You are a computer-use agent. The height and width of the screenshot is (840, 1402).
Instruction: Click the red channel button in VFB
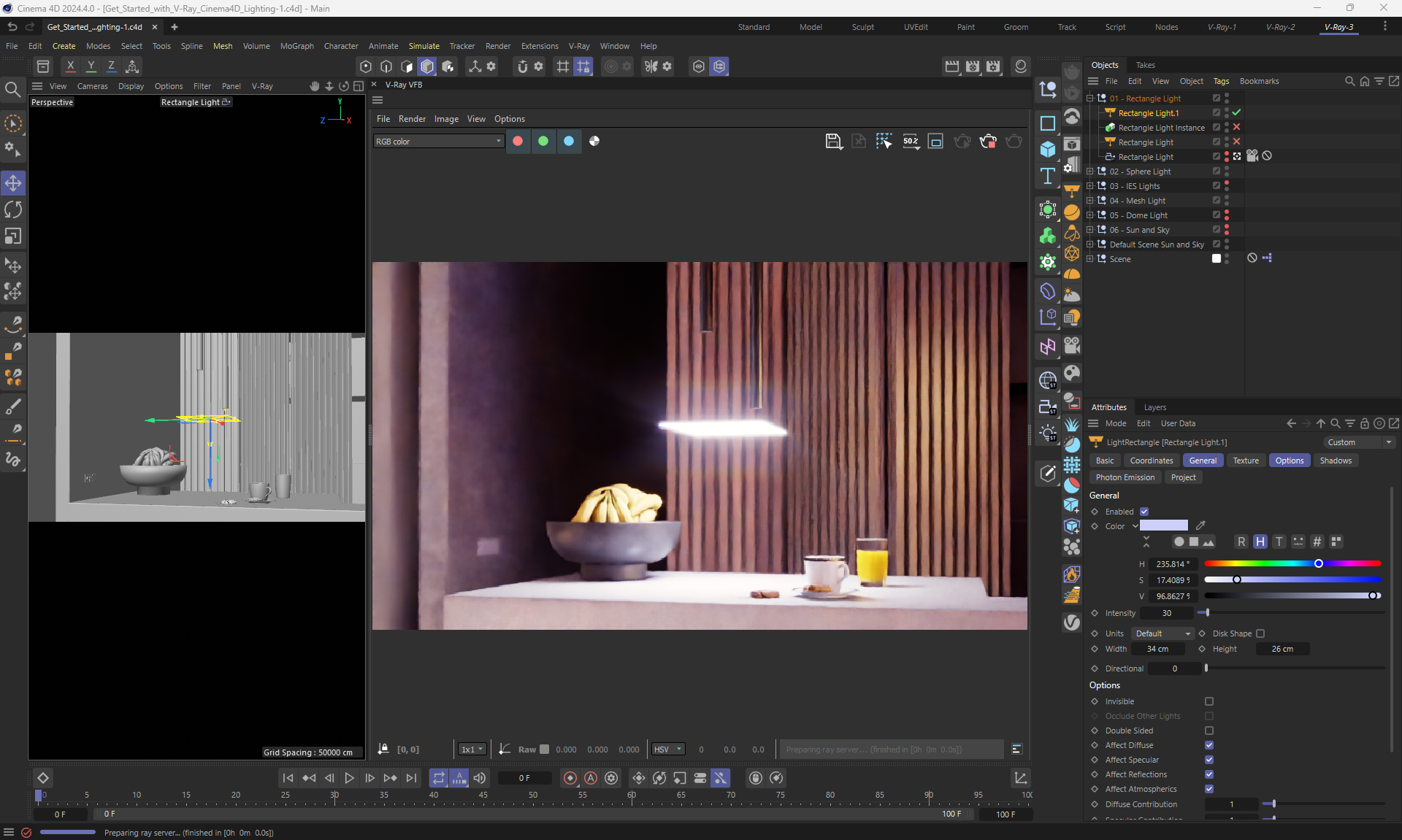click(x=518, y=142)
